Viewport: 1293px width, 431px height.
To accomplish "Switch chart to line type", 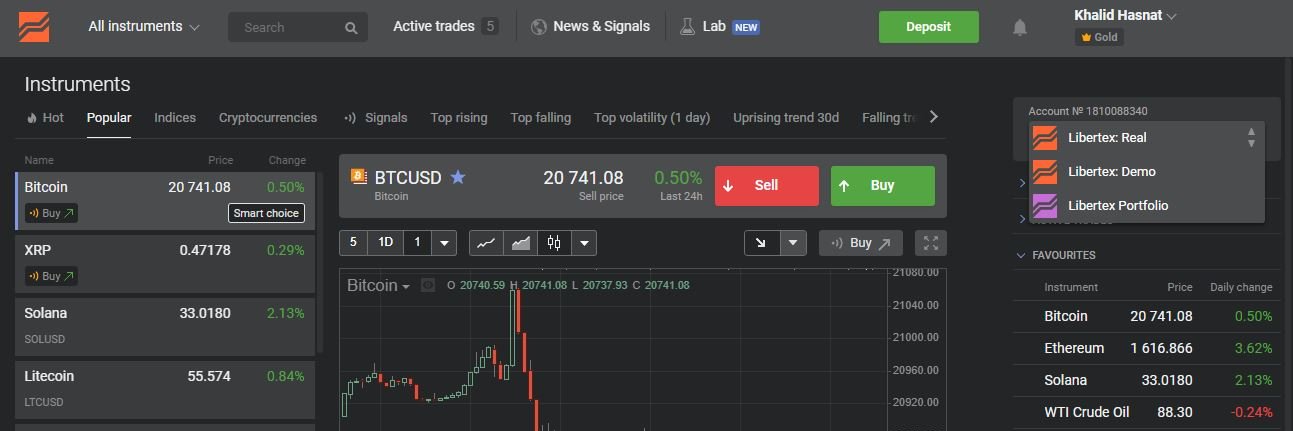I will point(486,243).
